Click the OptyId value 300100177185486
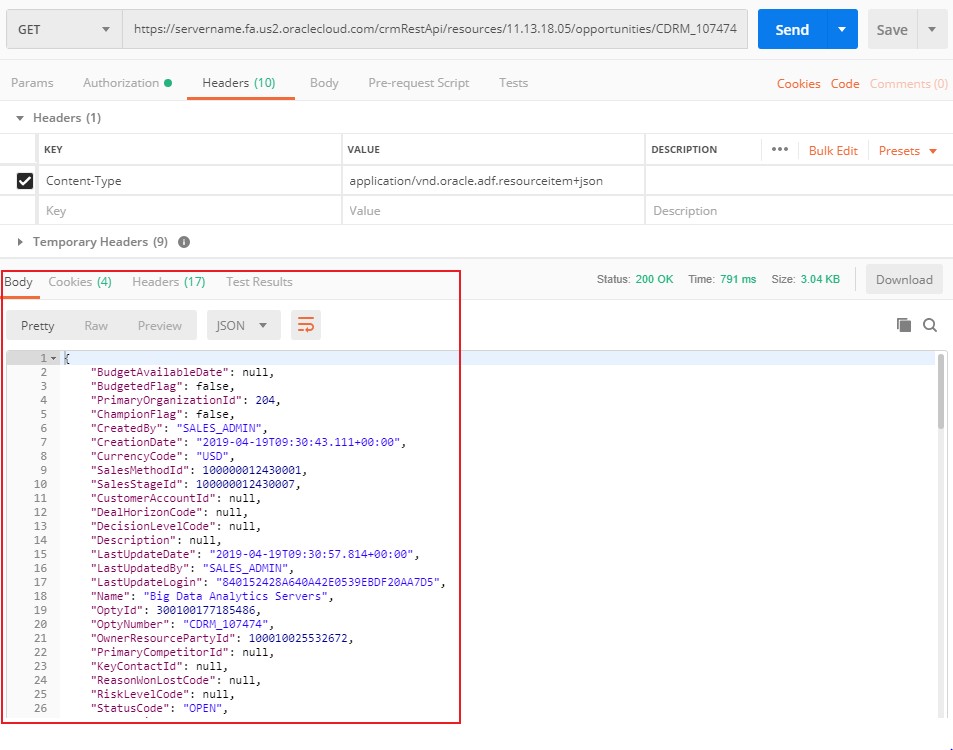The image size is (953, 750). point(205,610)
